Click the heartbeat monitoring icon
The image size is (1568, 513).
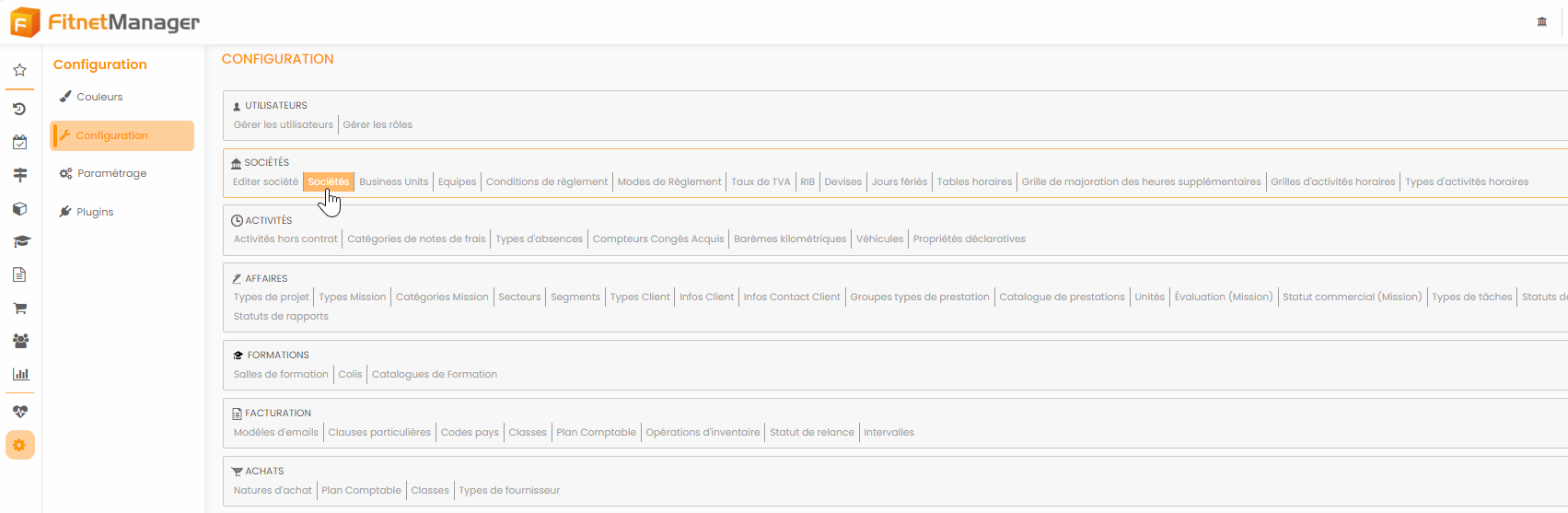point(19,412)
